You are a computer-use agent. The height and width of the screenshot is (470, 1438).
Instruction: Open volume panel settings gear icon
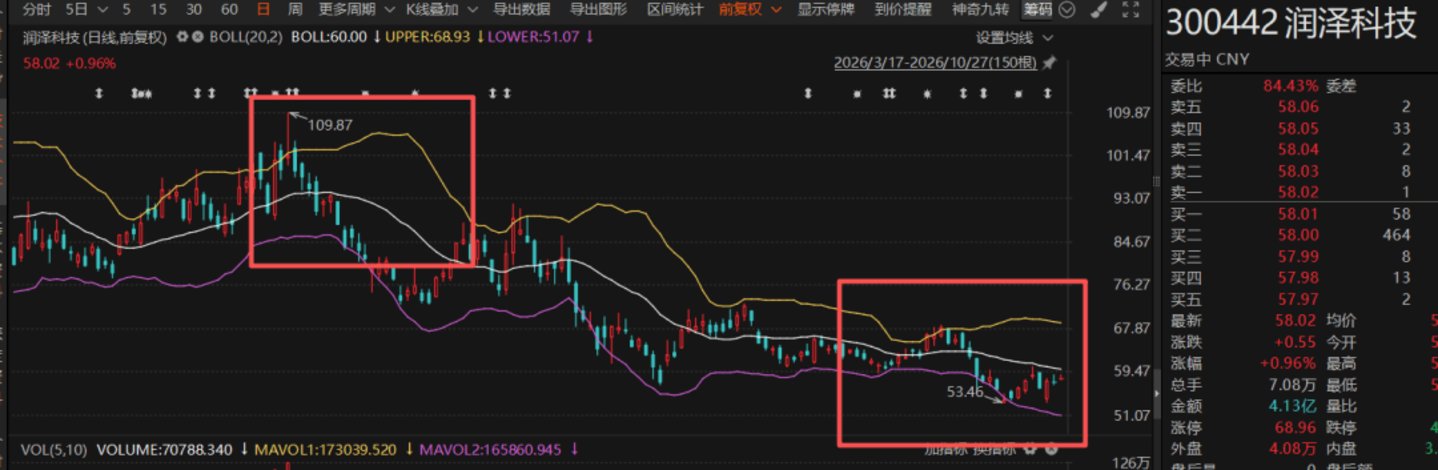click(1029, 449)
